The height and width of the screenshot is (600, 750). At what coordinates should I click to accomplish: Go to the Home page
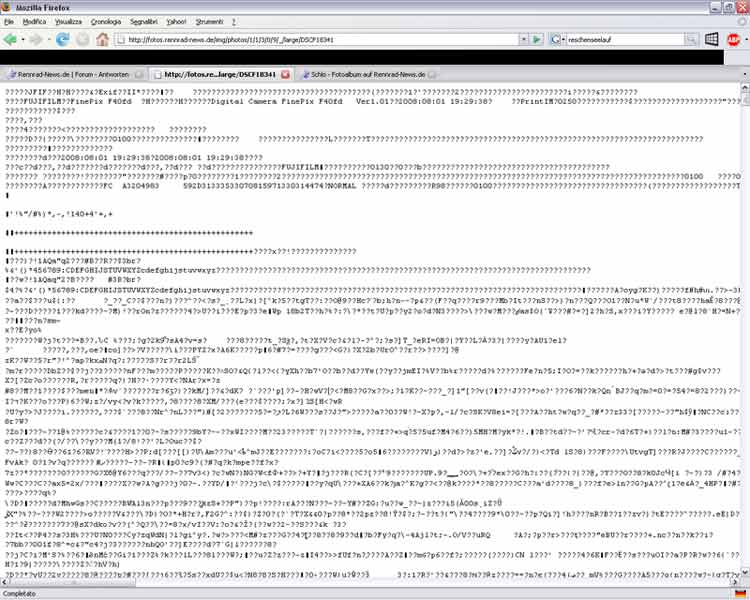tap(102, 39)
